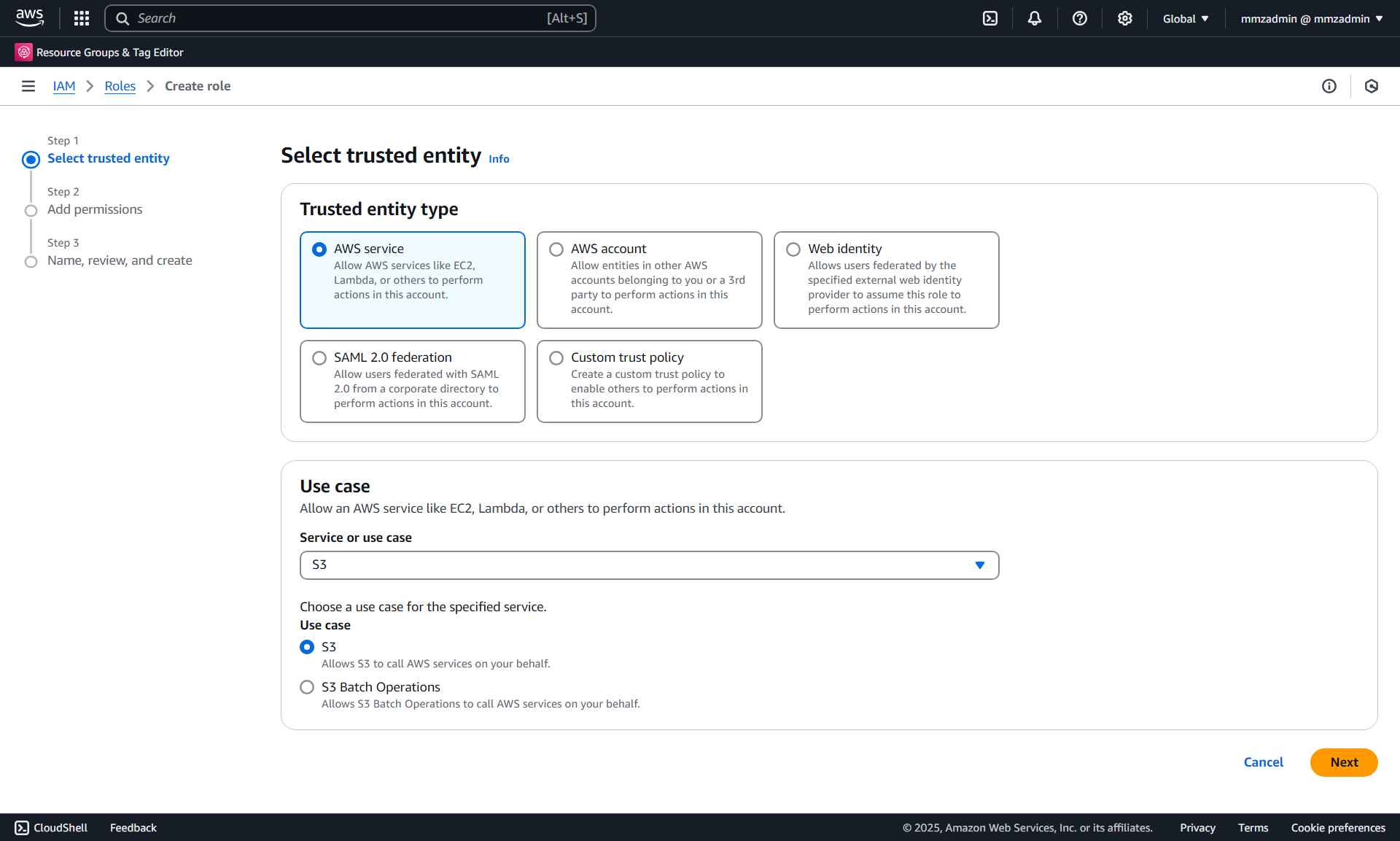Select Custom trust policy option
The height and width of the screenshot is (841, 1400).
pos(556,358)
